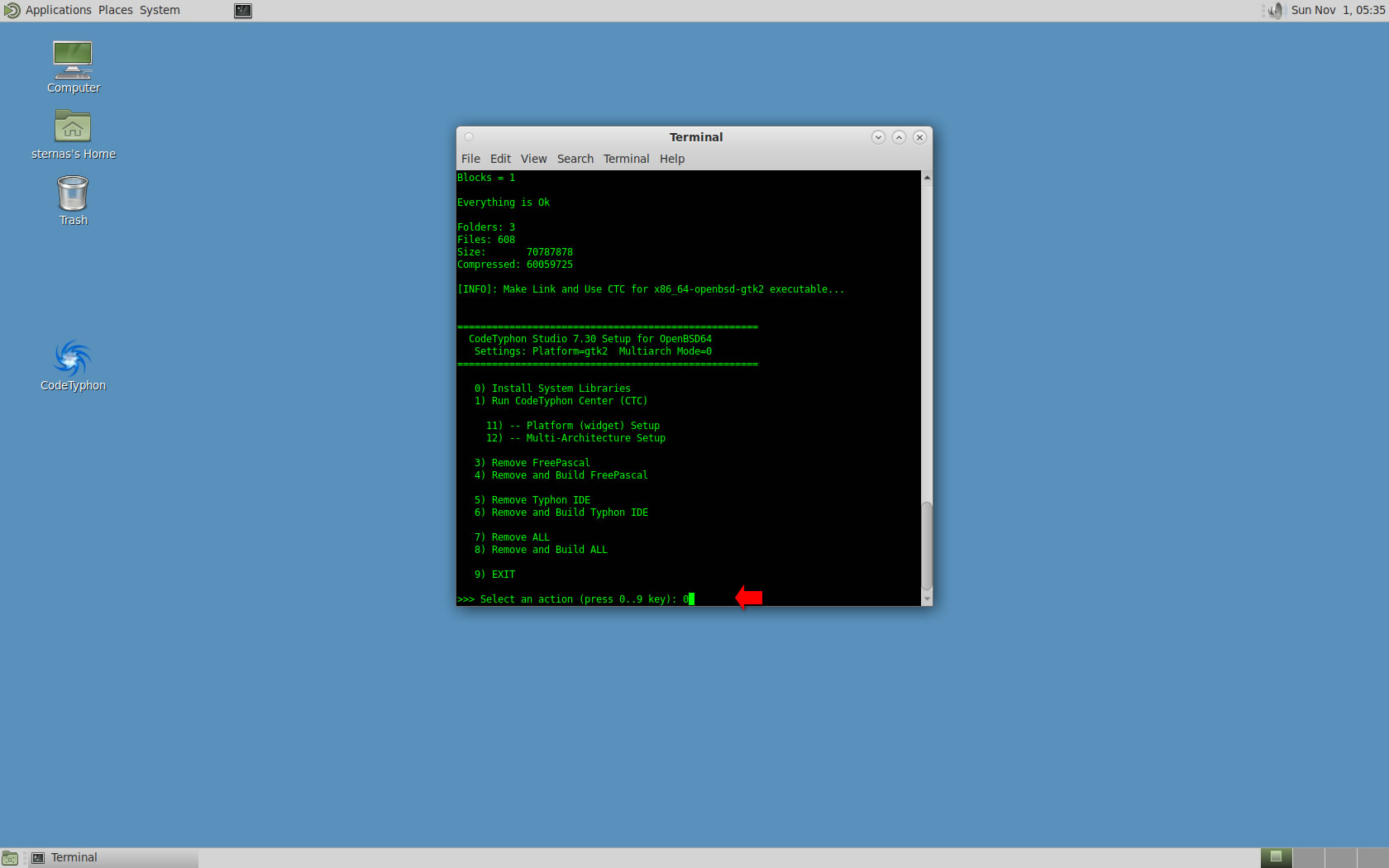Open the Places menu
Viewport: 1389px width, 868px height.
click(x=116, y=10)
